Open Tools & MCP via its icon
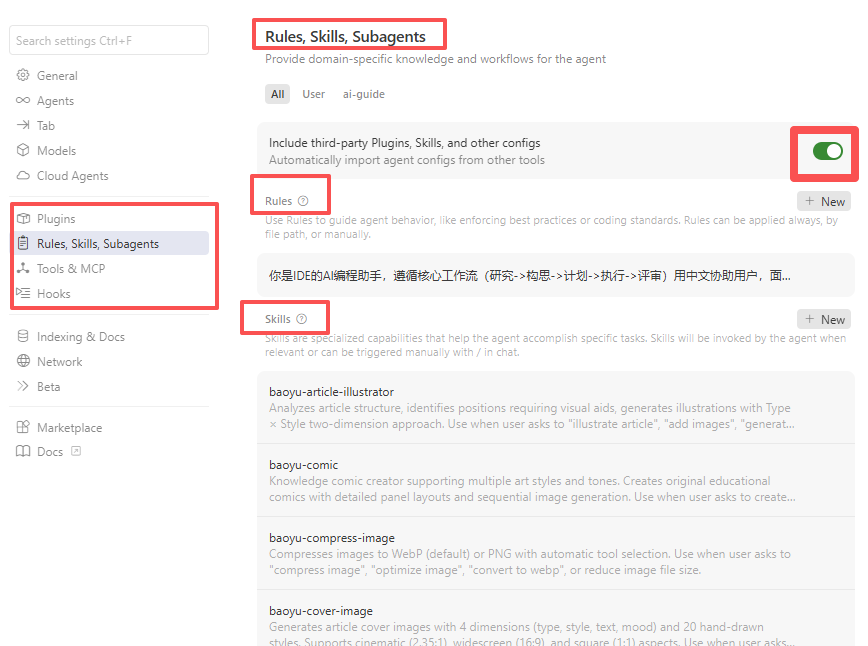 pos(23,269)
